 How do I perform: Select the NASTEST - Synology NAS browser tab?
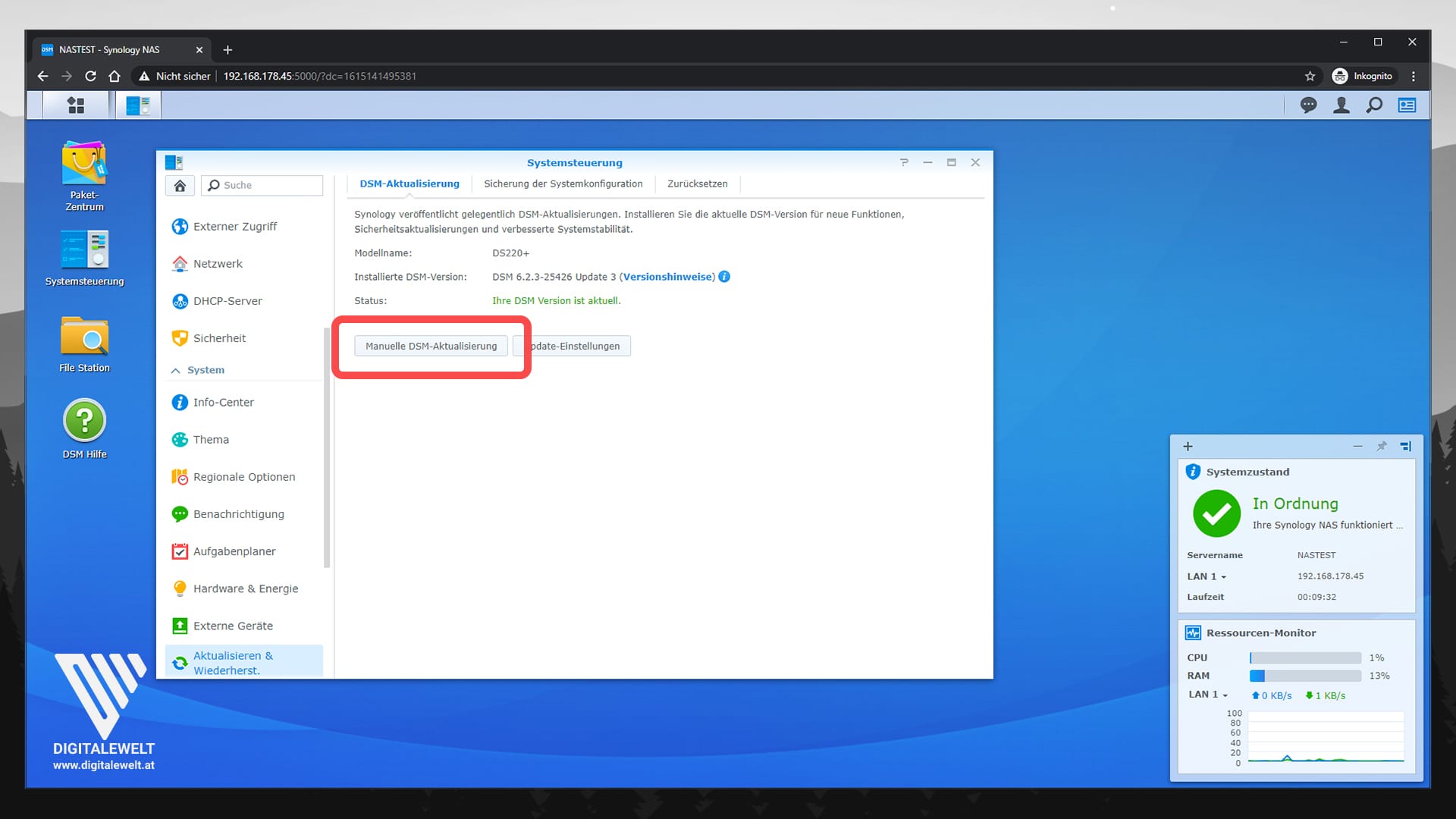coord(121,50)
